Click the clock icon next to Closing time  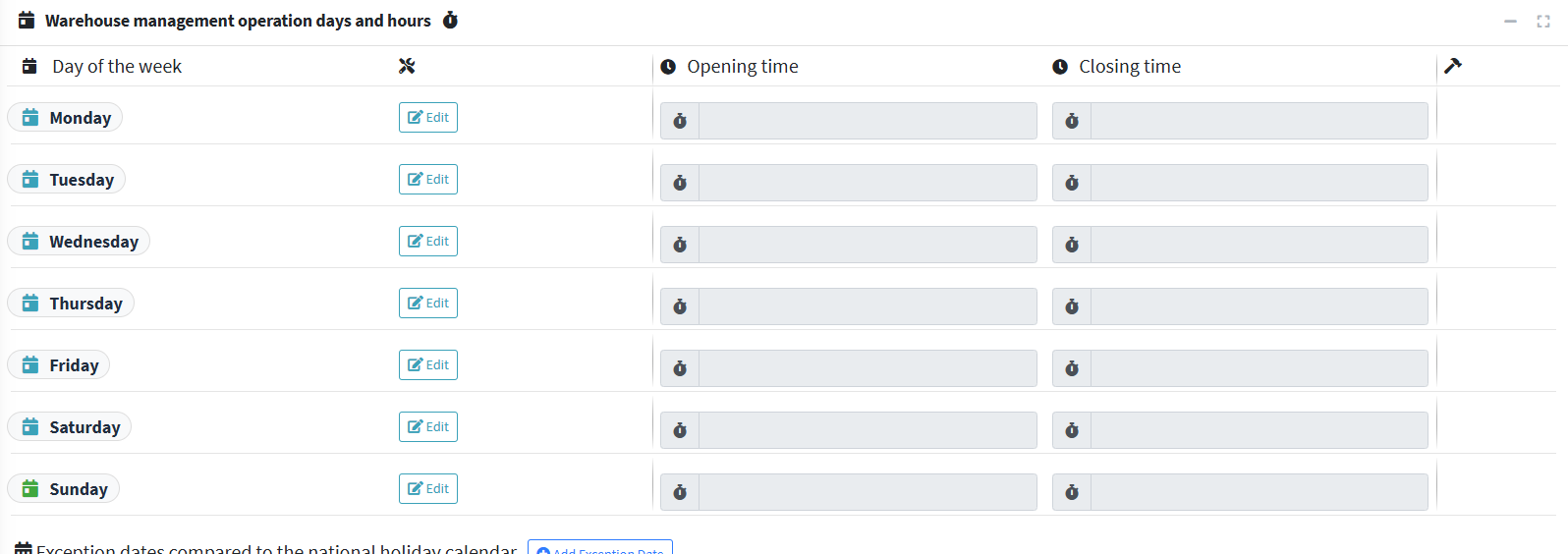point(1060,67)
